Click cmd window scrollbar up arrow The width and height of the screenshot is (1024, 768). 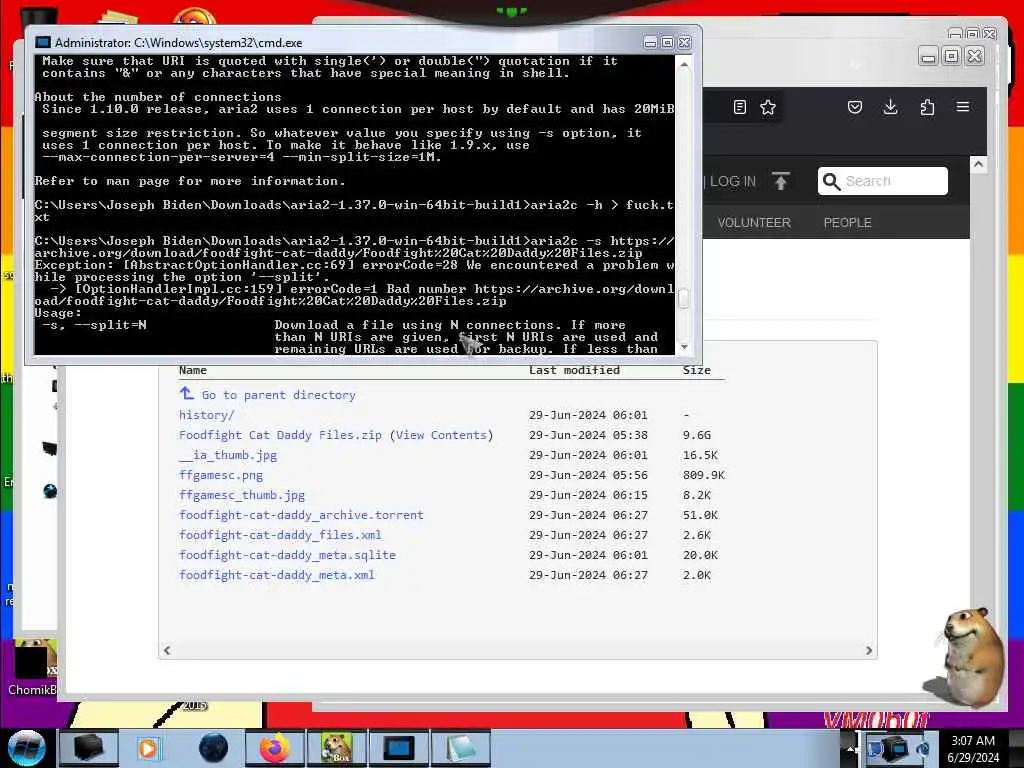click(684, 65)
